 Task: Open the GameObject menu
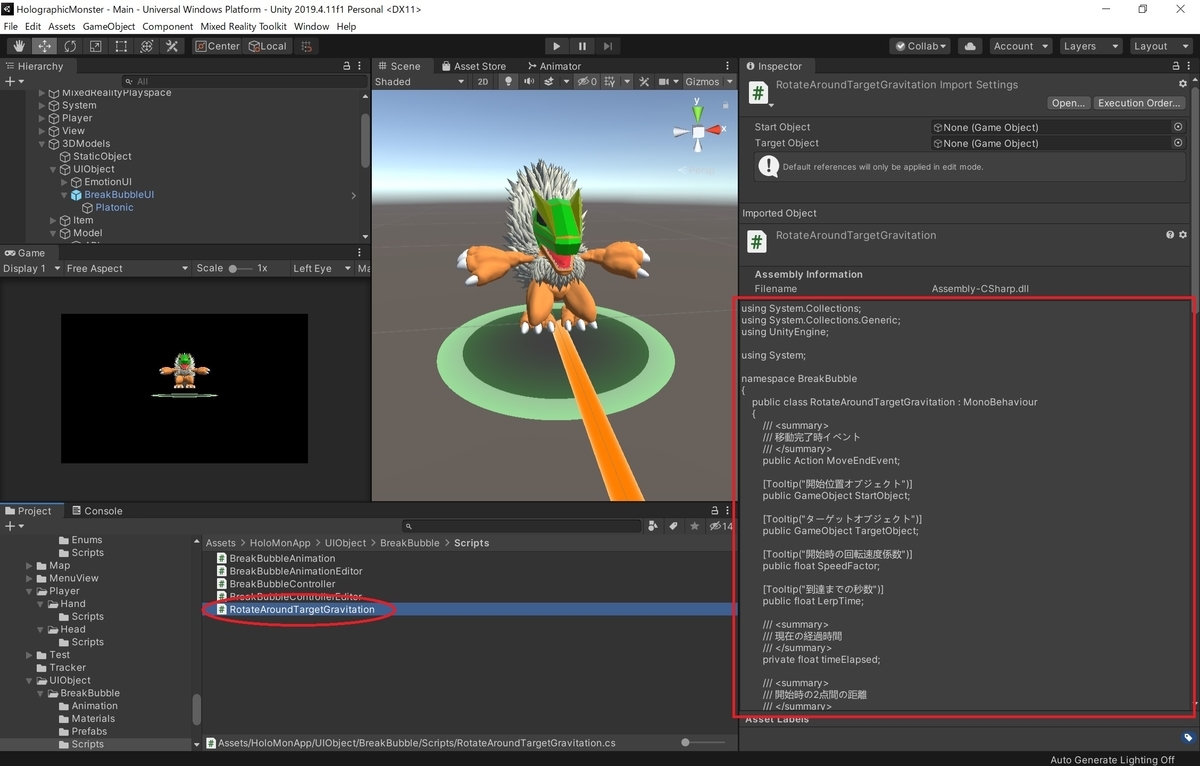tap(108, 26)
